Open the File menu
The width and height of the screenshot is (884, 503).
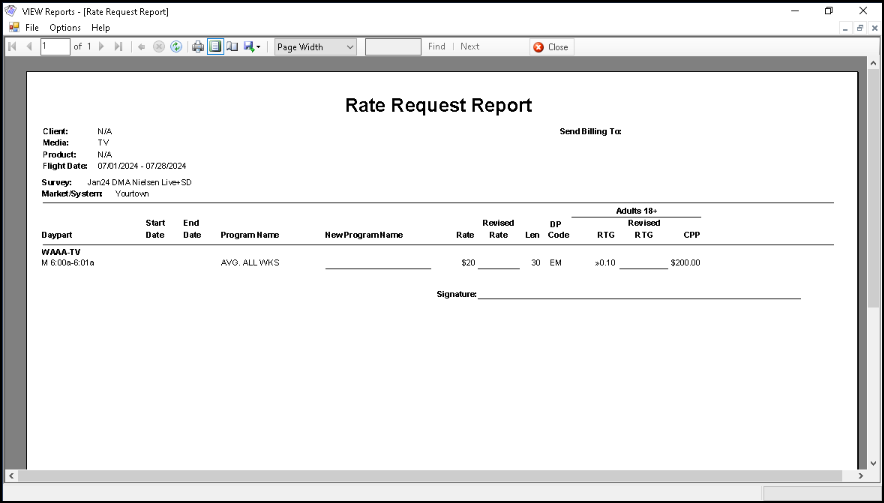[x=32, y=28]
